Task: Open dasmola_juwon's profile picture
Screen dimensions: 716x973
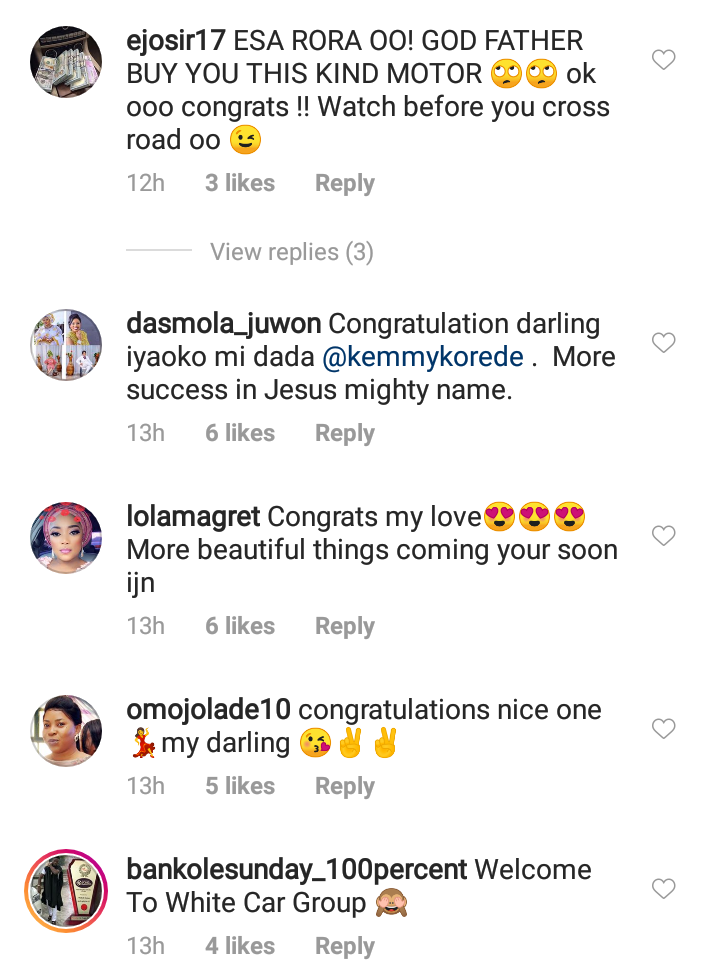Action: (x=66, y=345)
